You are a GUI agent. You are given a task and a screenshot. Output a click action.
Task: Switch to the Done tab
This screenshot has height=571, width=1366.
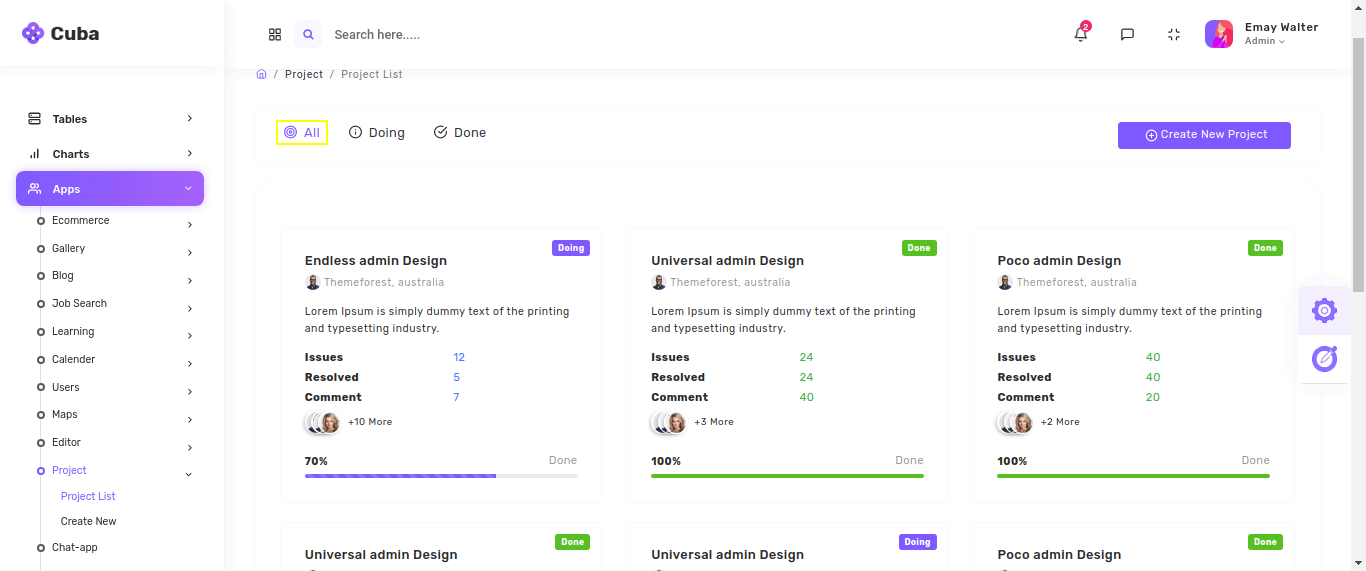(460, 133)
